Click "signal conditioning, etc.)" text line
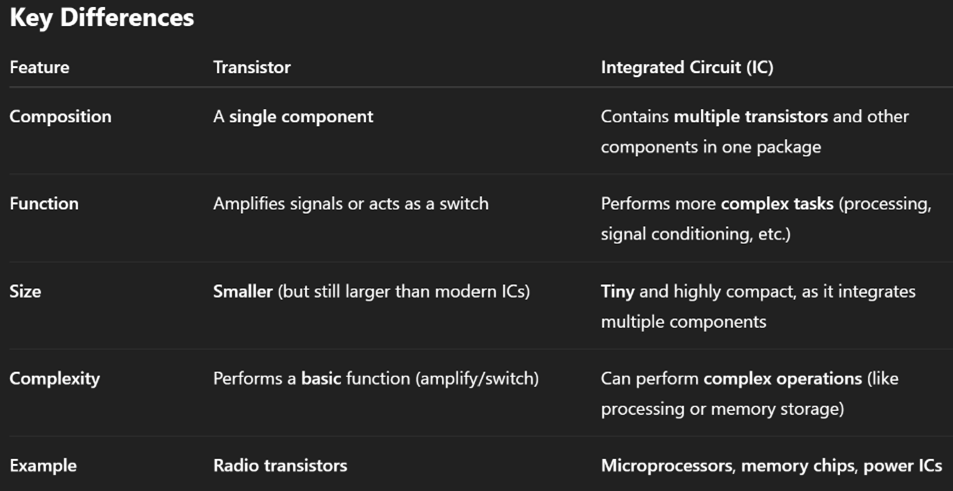 697,234
